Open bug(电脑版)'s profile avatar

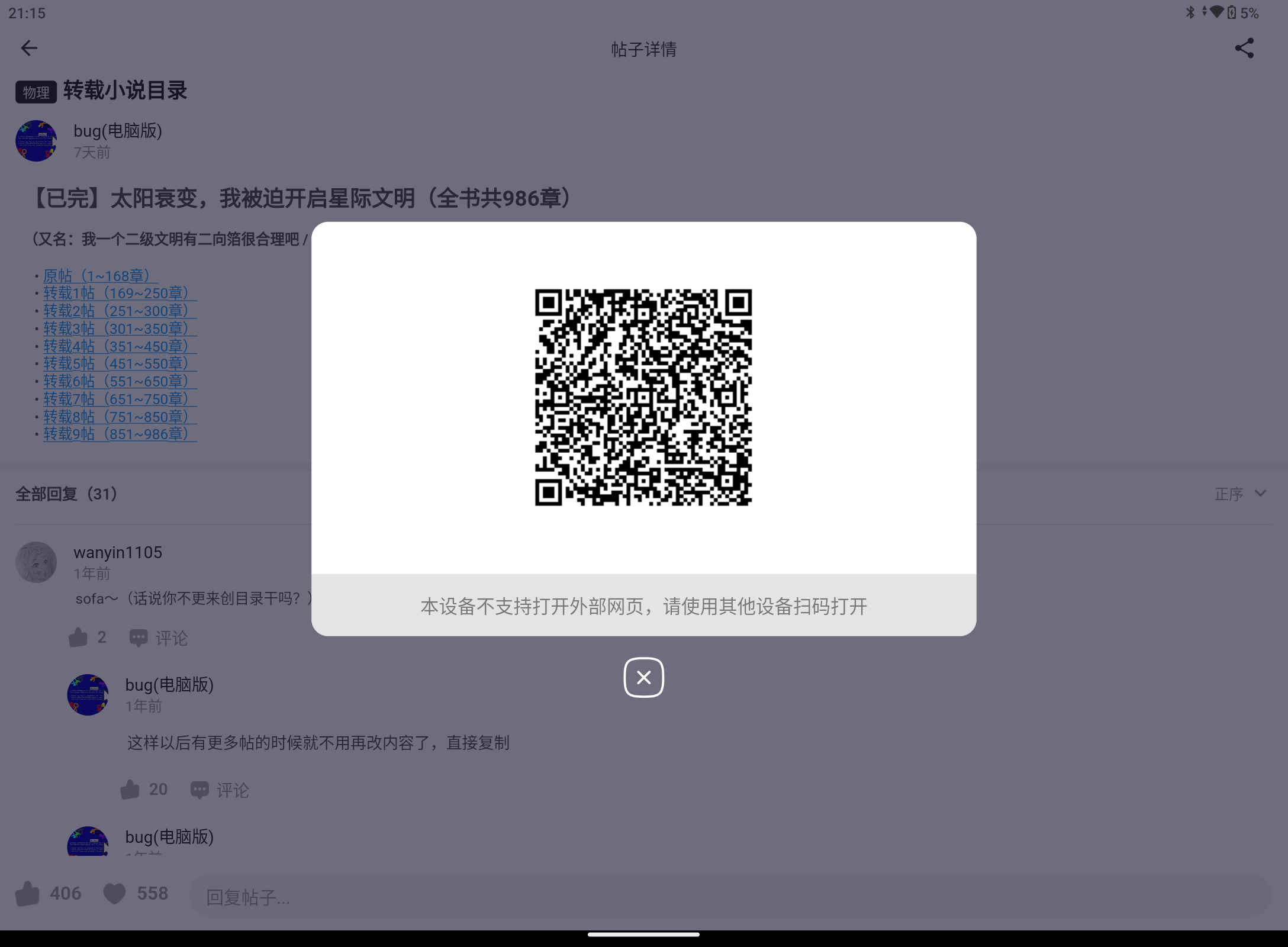tap(36, 141)
